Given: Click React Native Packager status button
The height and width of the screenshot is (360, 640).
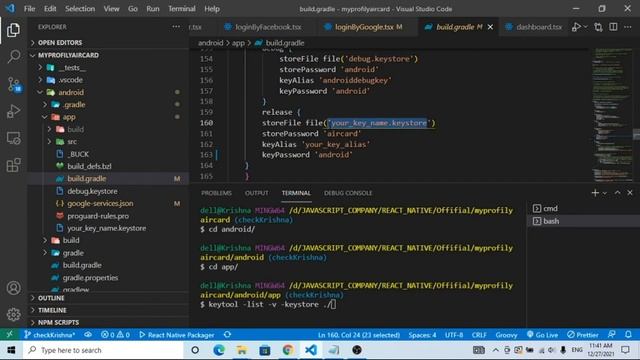Looking at the screenshot, I should click(177, 335).
